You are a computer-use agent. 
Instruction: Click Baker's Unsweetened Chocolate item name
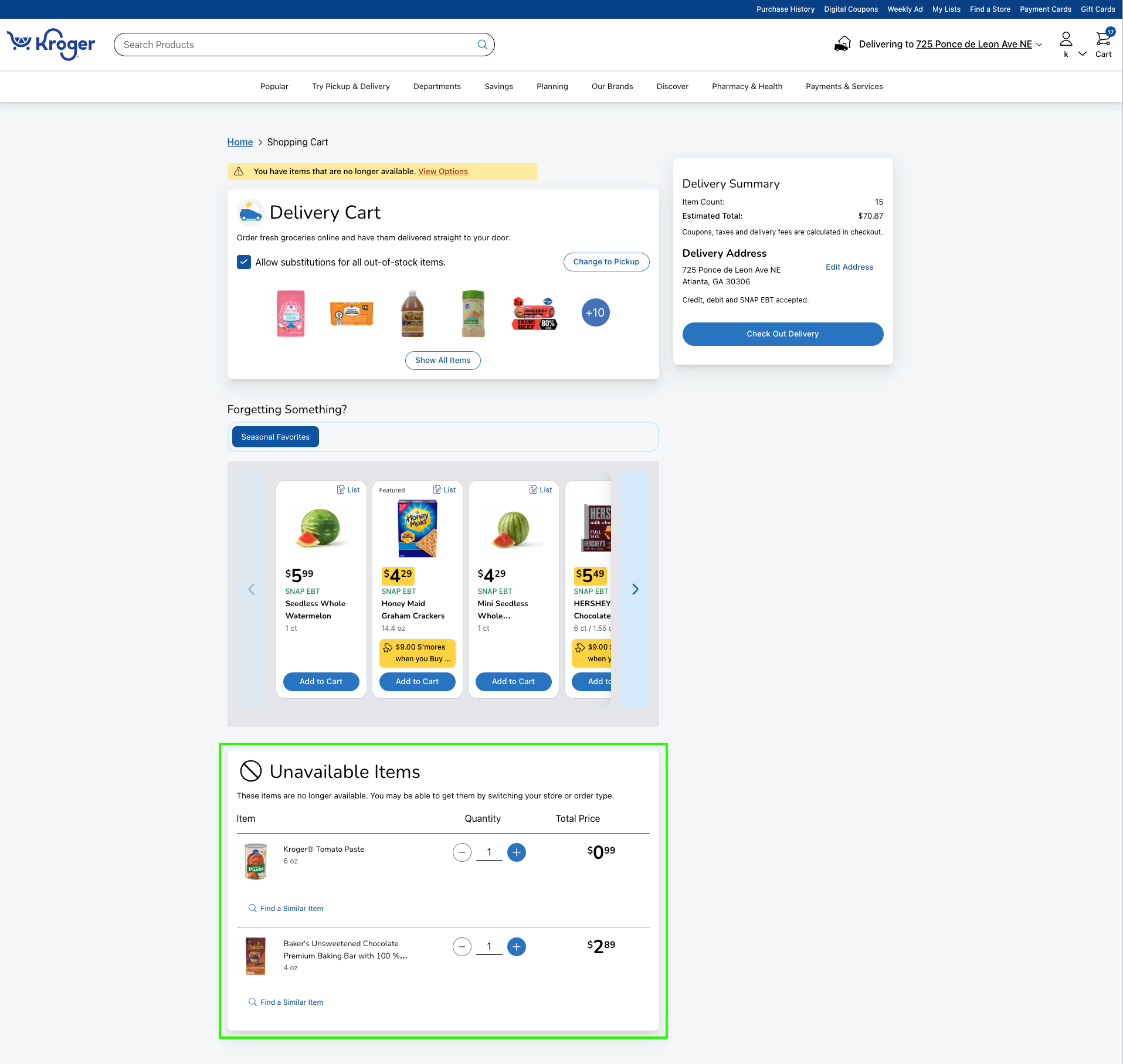pyautogui.click(x=345, y=950)
